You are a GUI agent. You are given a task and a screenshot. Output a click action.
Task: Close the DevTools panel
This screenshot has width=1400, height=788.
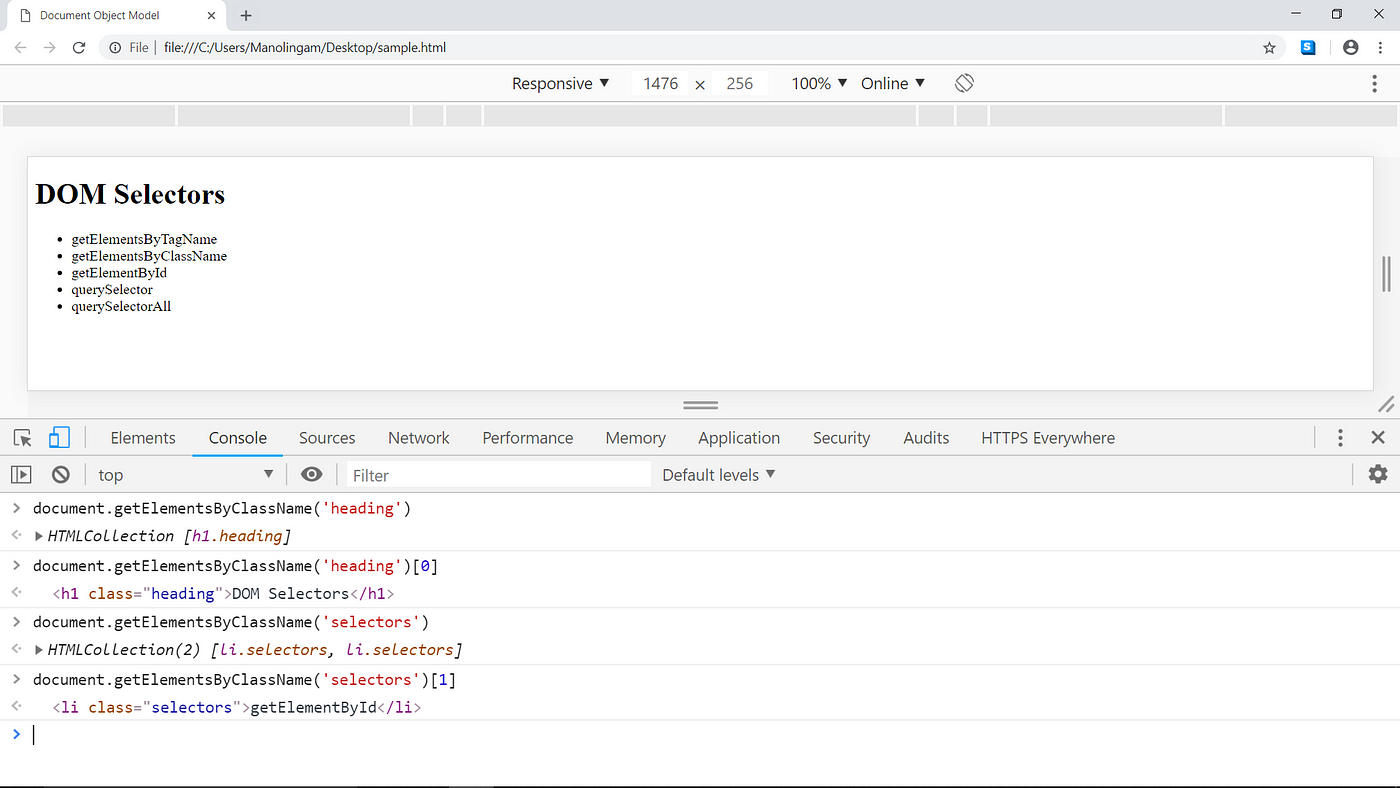1378,437
